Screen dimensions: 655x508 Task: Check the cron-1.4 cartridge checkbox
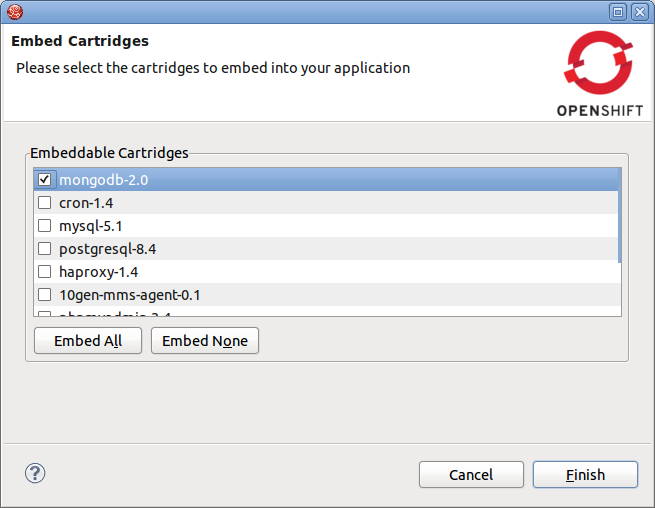(x=44, y=203)
